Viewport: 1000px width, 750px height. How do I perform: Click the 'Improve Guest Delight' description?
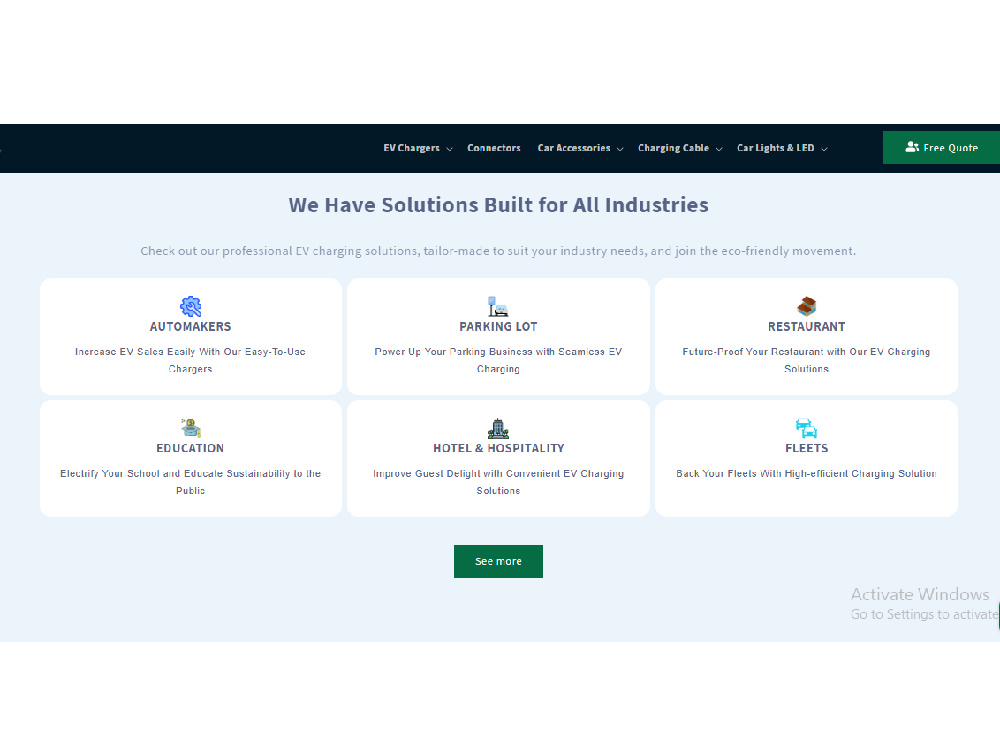(498, 482)
